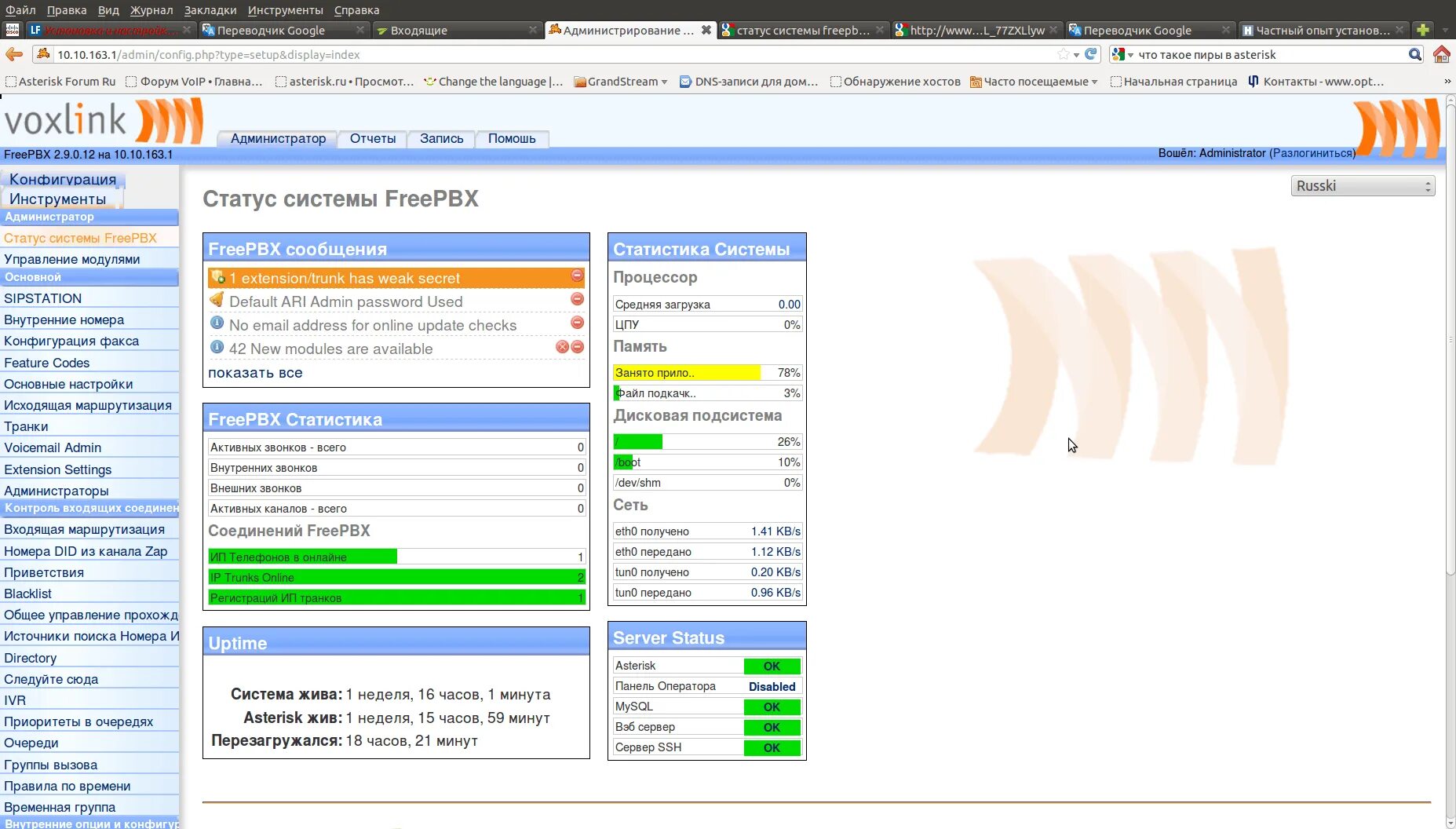The width and height of the screenshot is (1456, 829).
Task: Delete the 42 New modules notice with the X icon
Action: click(x=562, y=347)
